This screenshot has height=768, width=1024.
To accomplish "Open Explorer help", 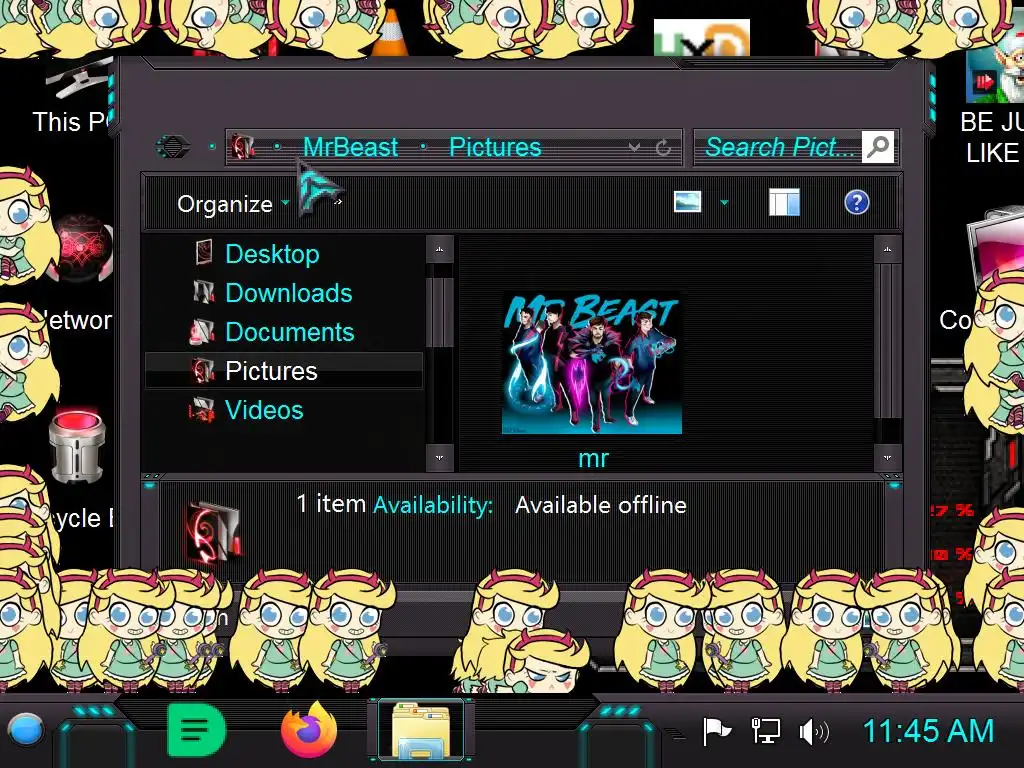I will coord(856,202).
